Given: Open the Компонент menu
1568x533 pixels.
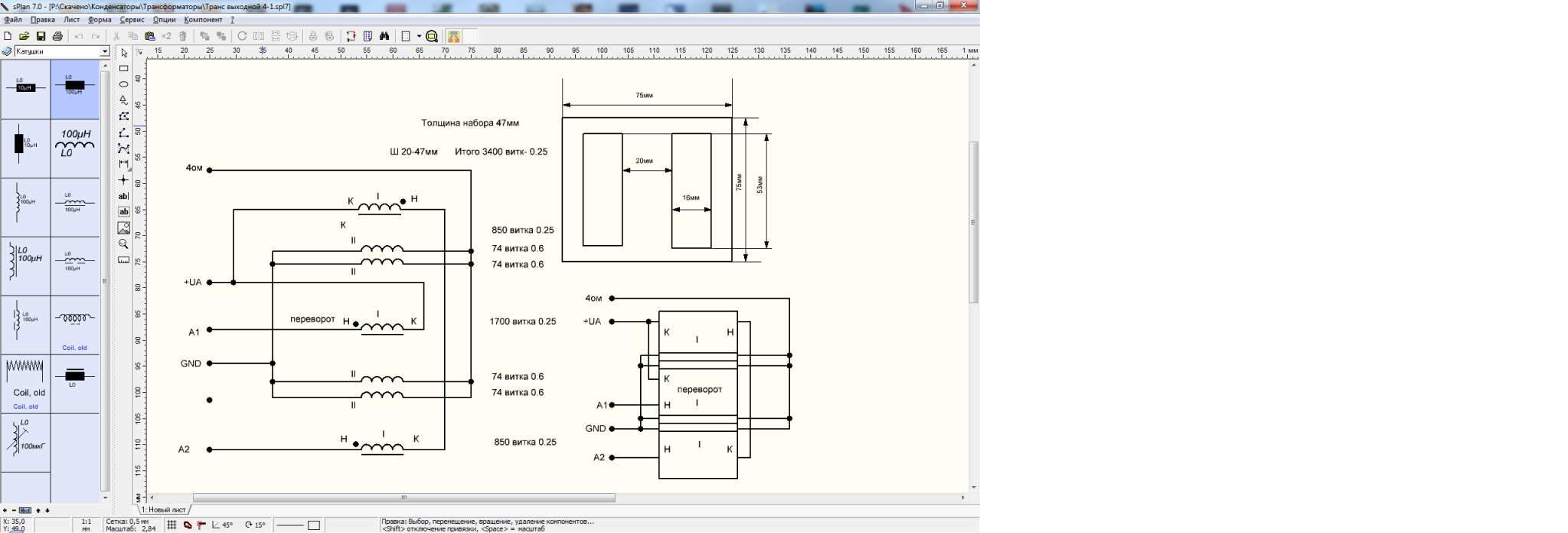Looking at the screenshot, I should (x=203, y=20).
